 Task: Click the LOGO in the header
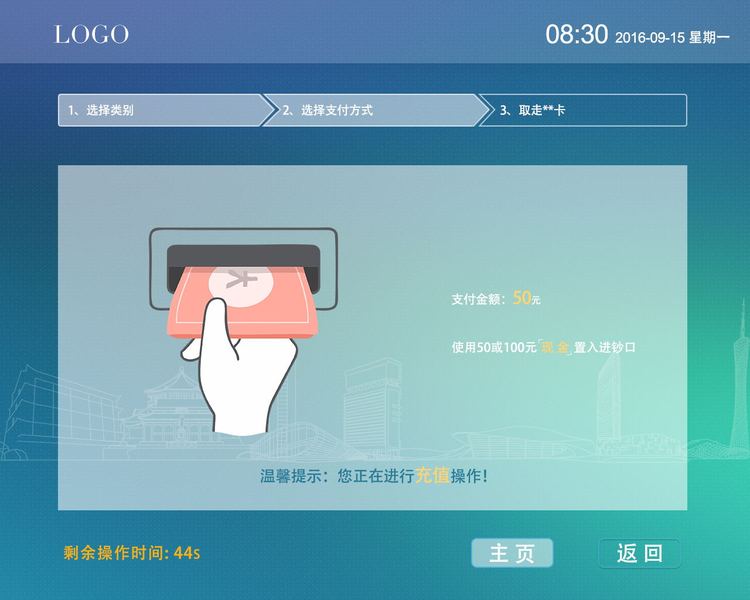(91, 34)
